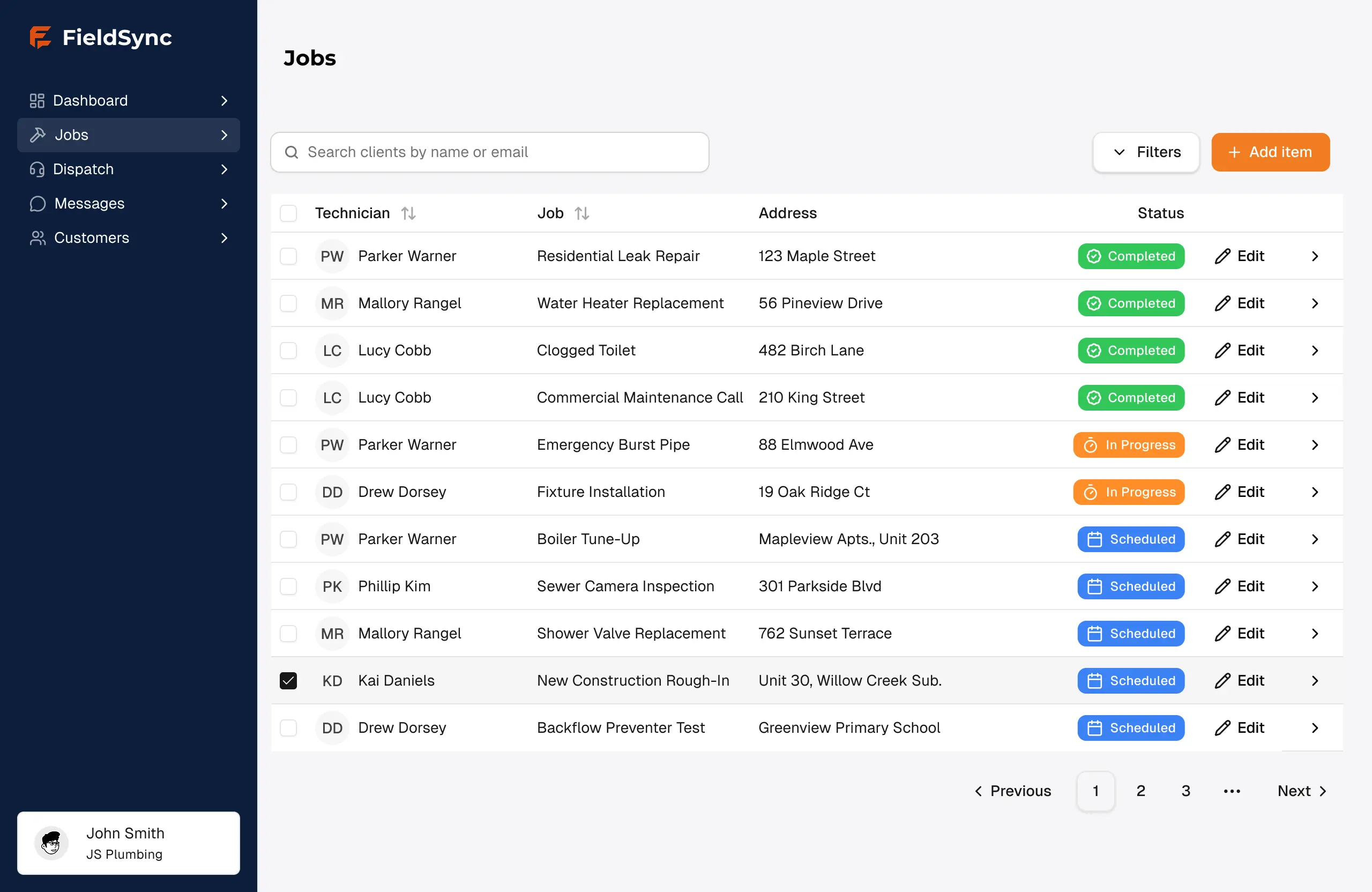
Task: Click the Edit pencil icon for Boiler Tune-Up
Action: point(1222,539)
